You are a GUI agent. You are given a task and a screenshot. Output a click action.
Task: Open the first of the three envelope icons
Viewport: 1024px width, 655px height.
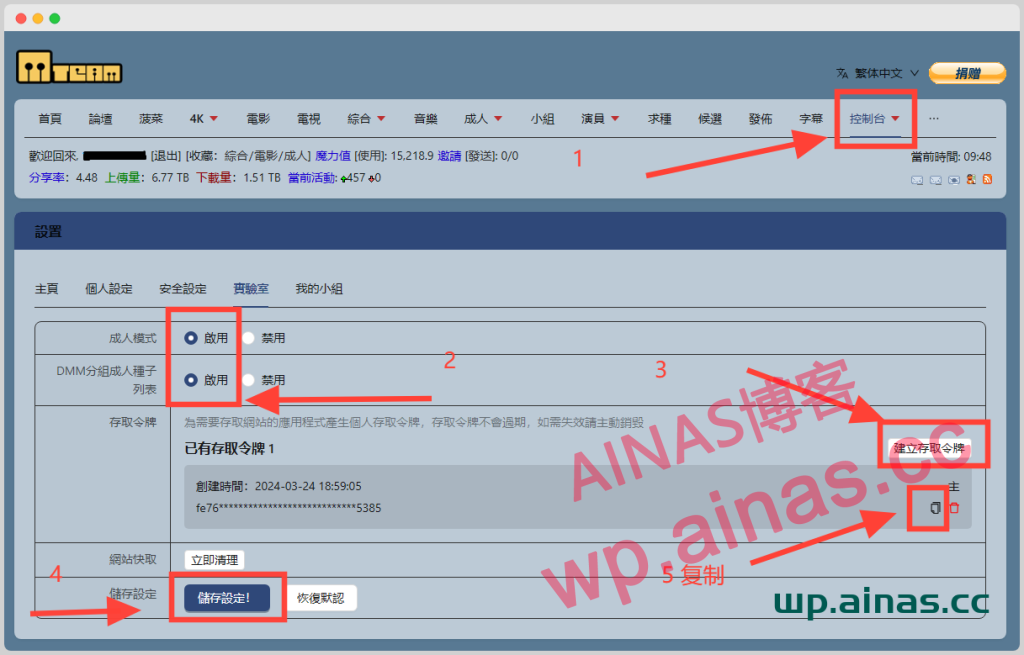tap(917, 180)
